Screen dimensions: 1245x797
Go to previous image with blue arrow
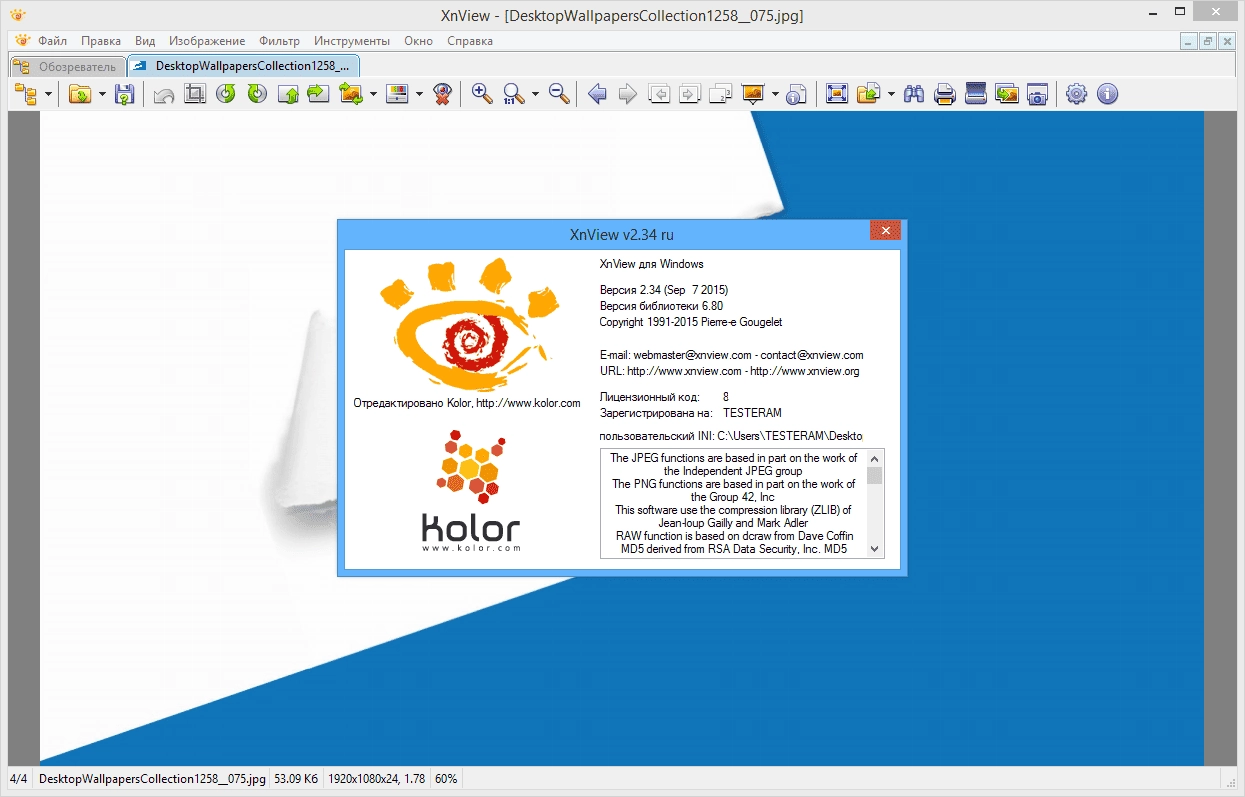(x=597, y=94)
